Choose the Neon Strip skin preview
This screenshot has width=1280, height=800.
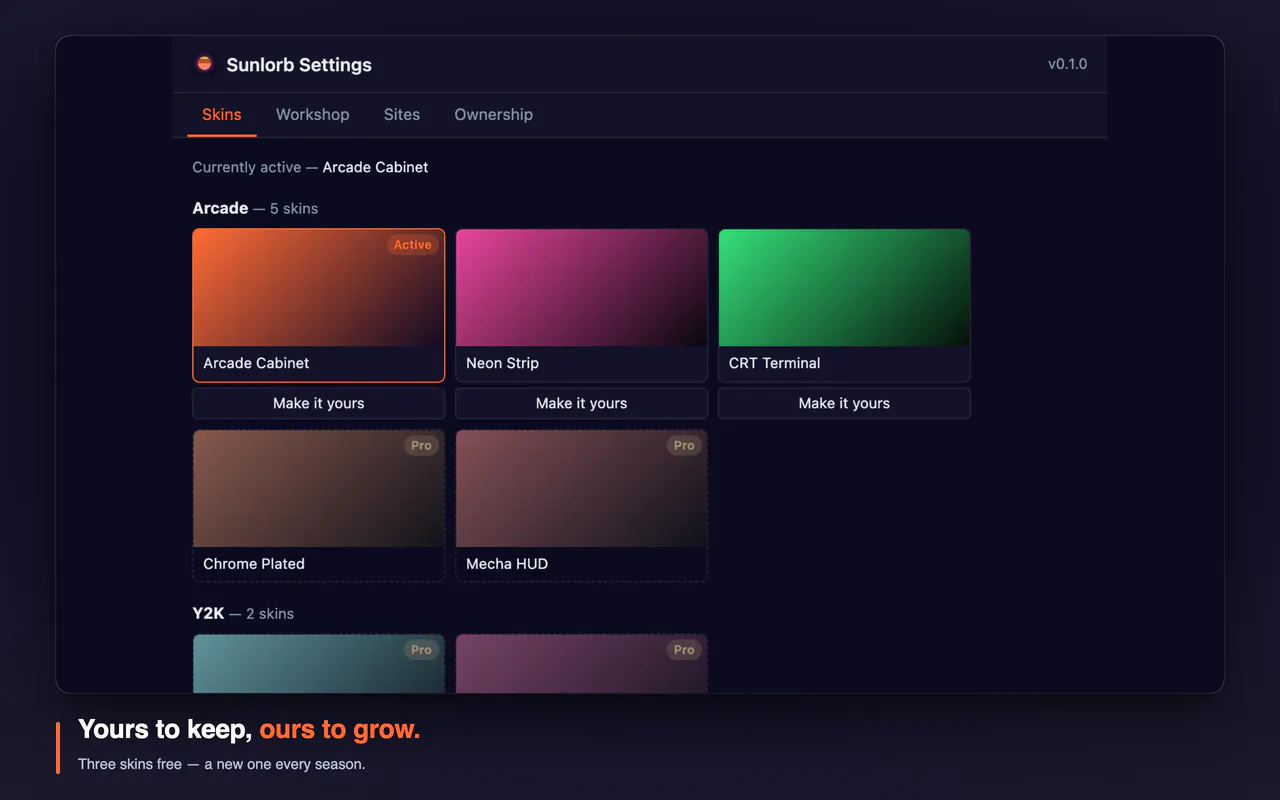click(x=582, y=305)
